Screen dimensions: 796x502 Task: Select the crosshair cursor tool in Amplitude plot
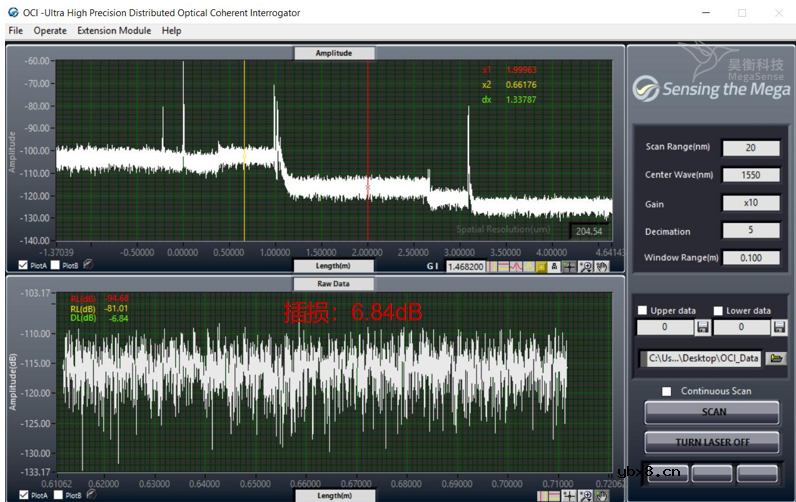pyautogui.click(x=569, y=267)
